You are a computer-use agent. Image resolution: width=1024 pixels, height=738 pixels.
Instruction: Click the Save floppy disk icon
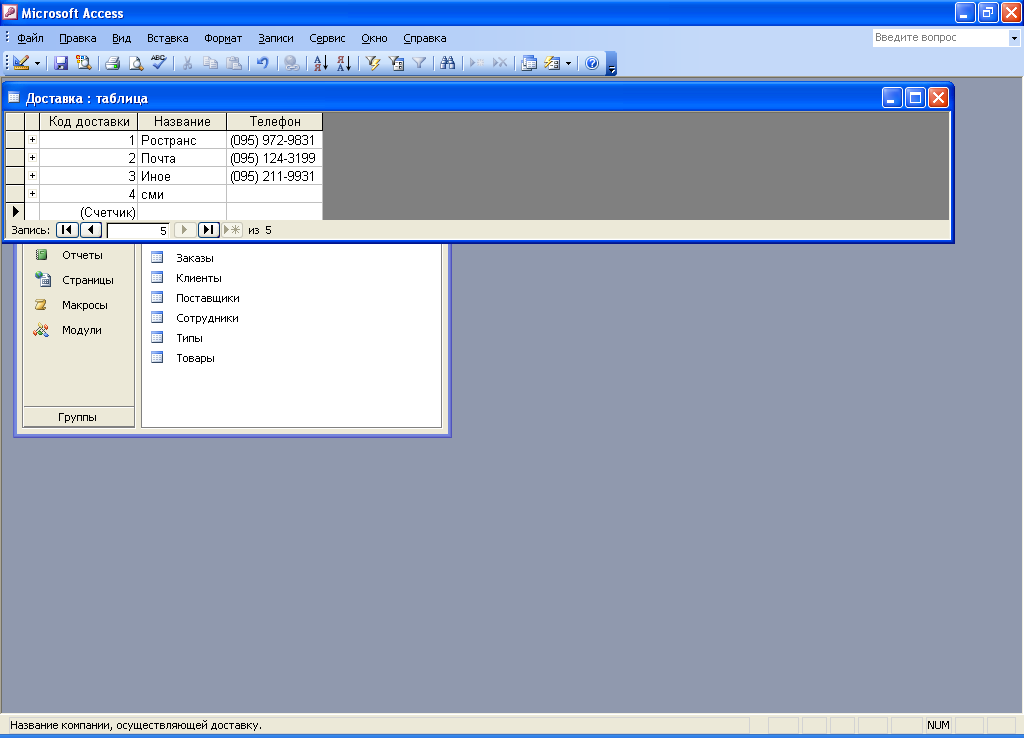click(61, 63)
